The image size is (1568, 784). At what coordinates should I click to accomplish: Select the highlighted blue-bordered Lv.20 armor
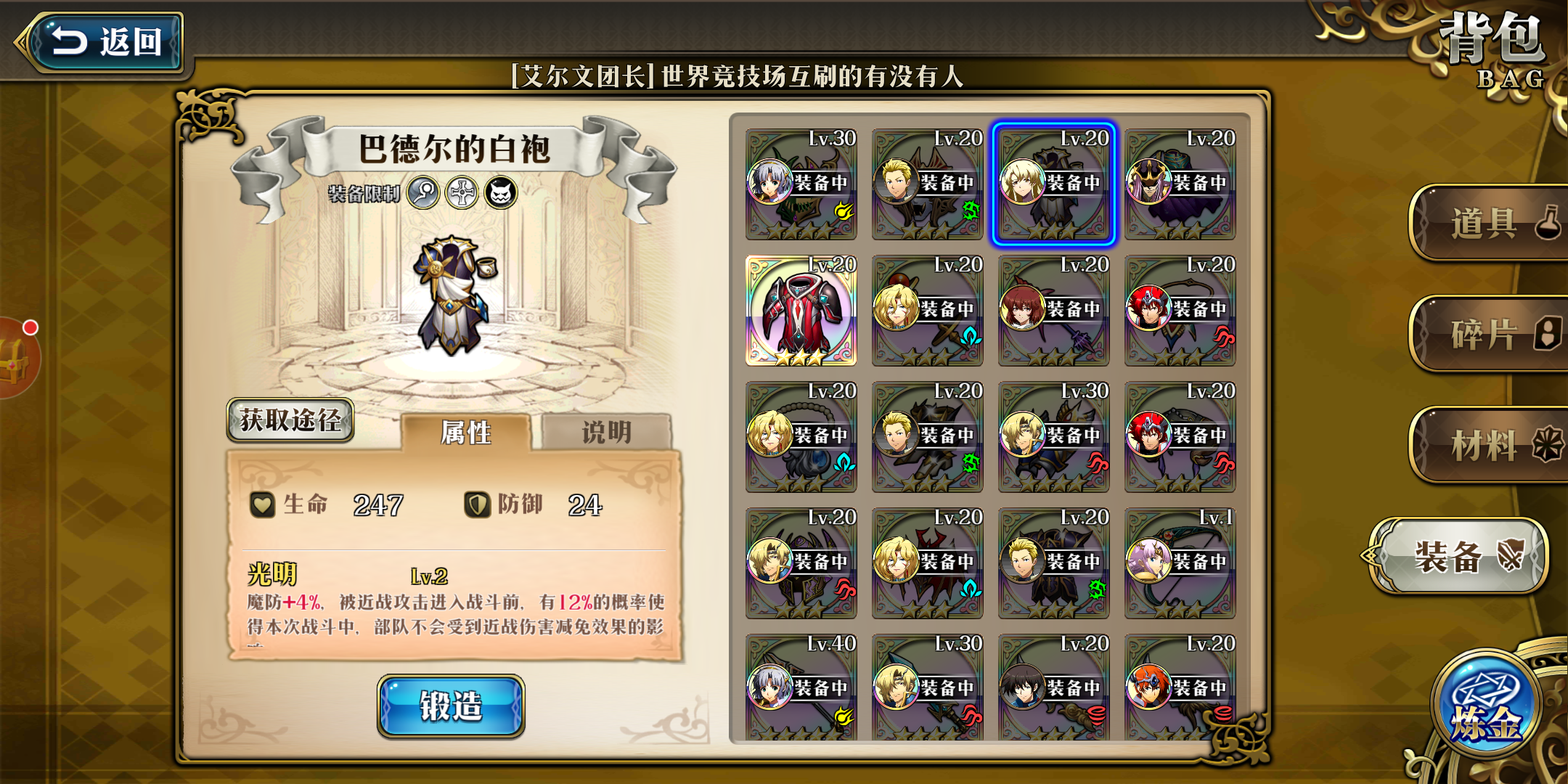pyautogui.click(x=1053, y=184)
